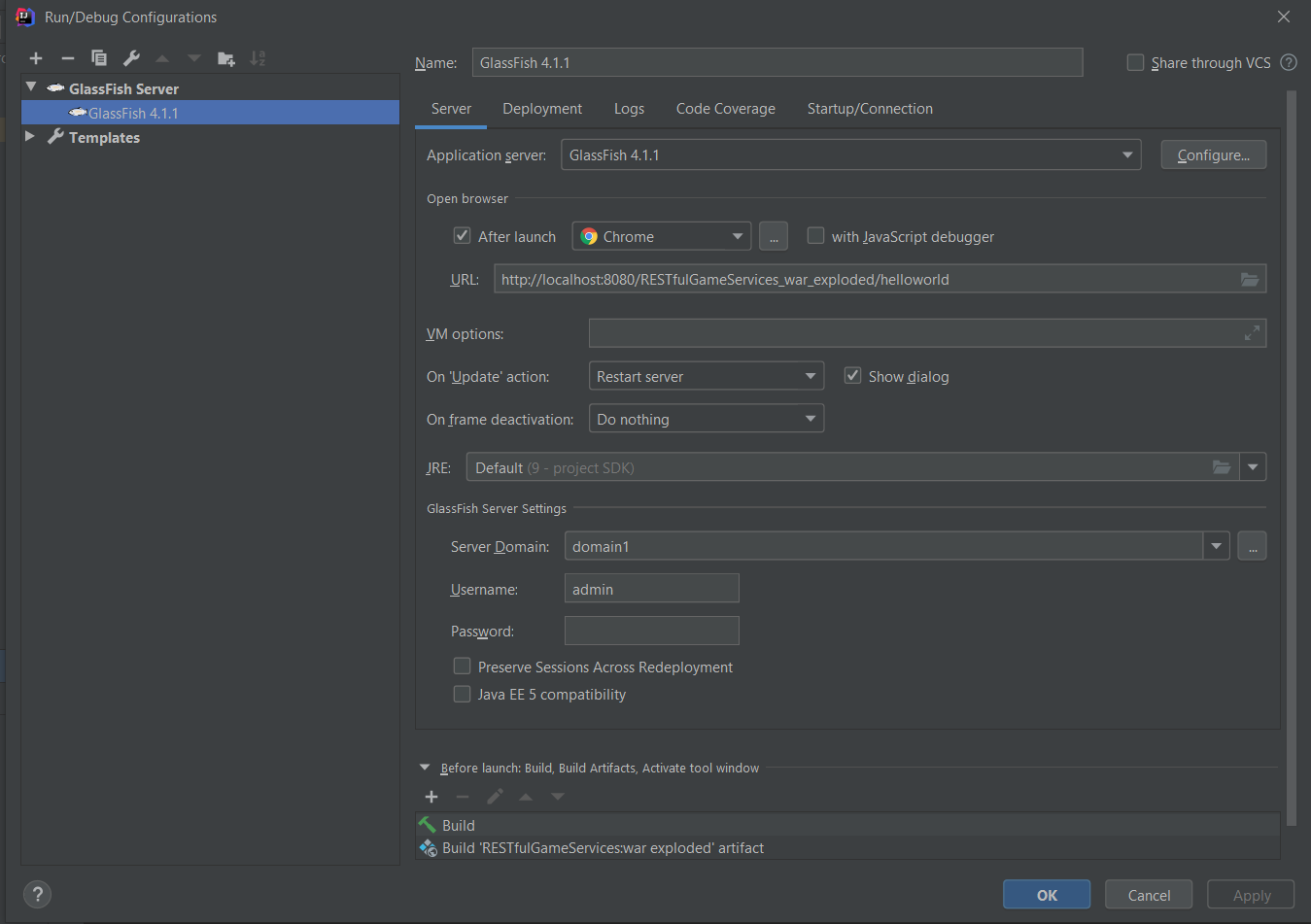This screenshot has height=924, width=1311.
Task: Remove the selected before-launch task
Action: (x=463, y=797)
